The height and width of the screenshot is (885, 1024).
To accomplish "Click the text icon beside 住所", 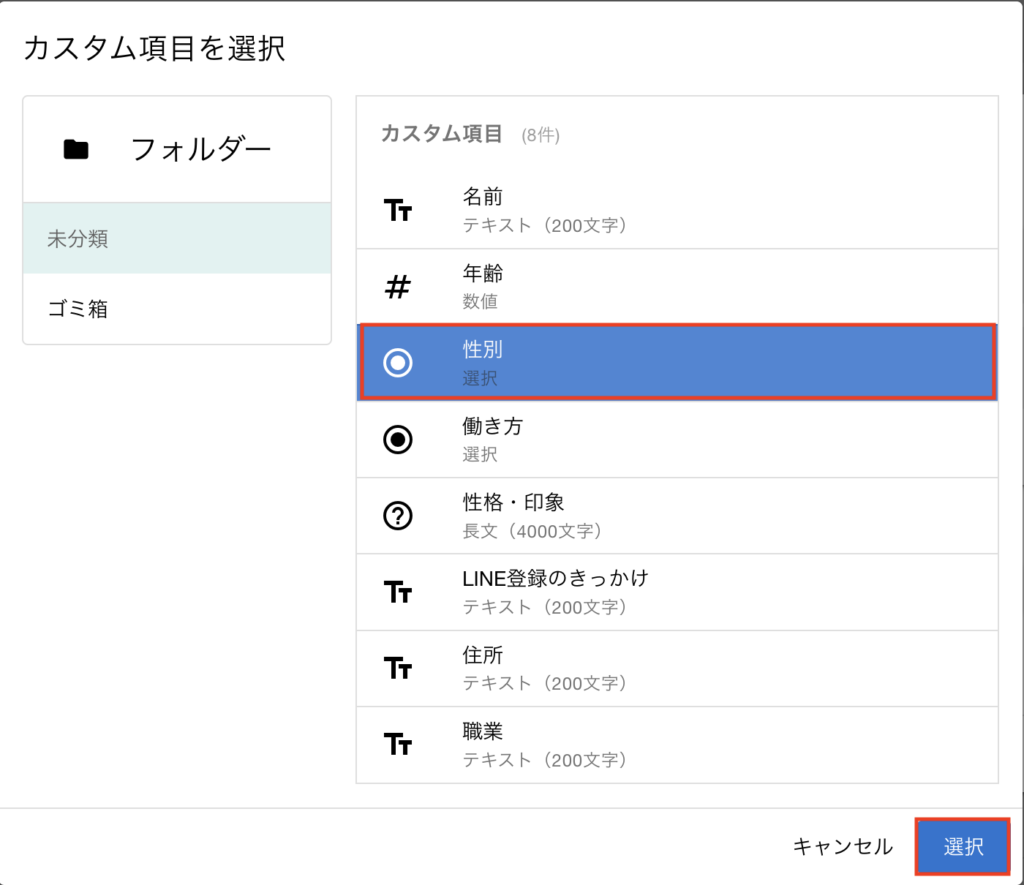I will tap(398, 668).
